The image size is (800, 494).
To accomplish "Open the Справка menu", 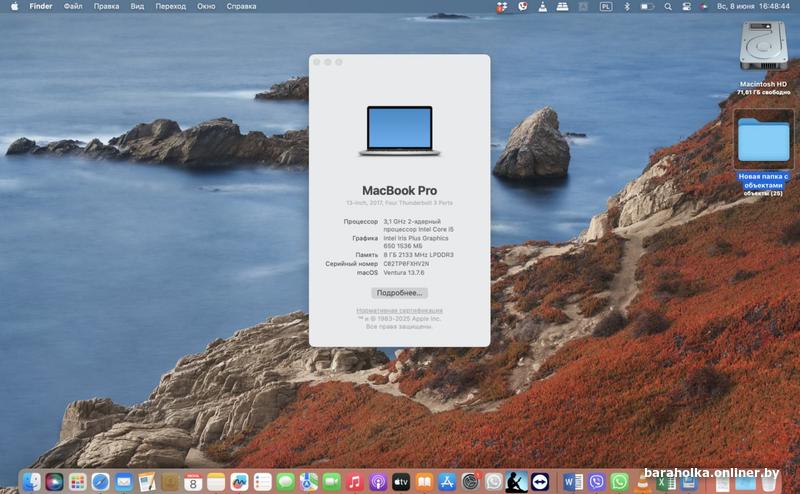I will click(x=241, y=6).
